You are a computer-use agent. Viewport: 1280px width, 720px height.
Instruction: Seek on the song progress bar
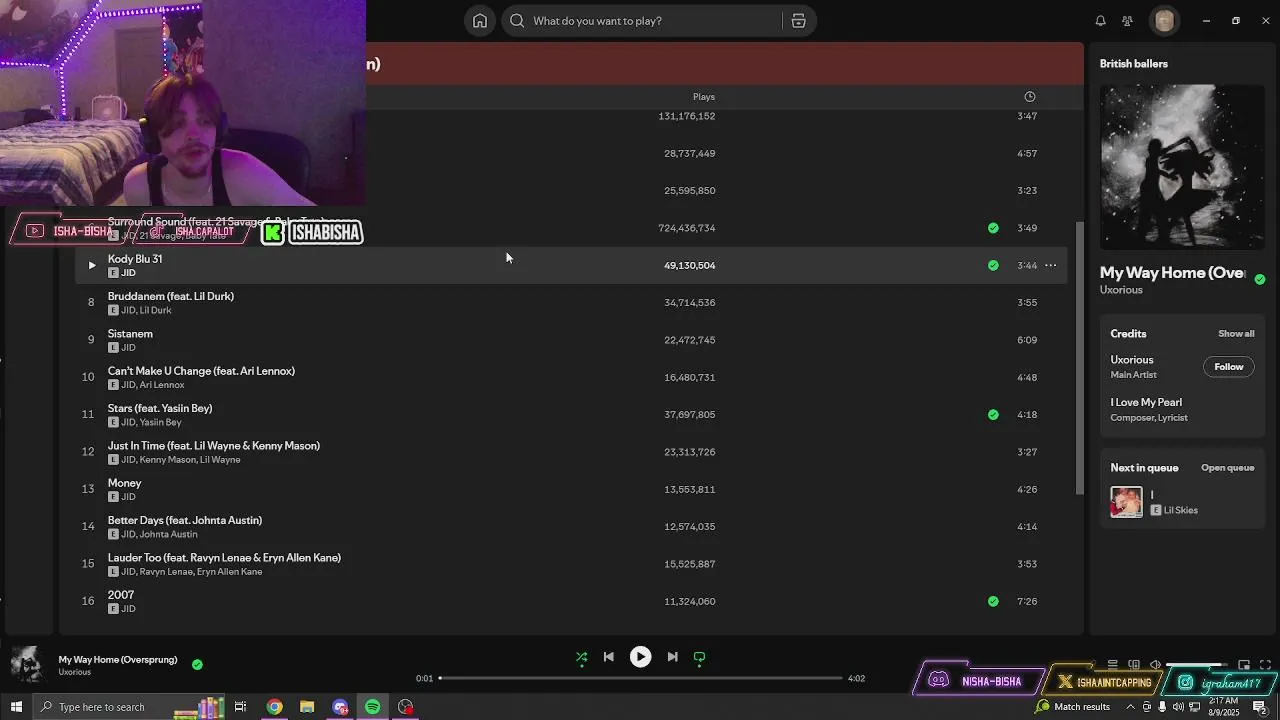[x=640, y=678]
